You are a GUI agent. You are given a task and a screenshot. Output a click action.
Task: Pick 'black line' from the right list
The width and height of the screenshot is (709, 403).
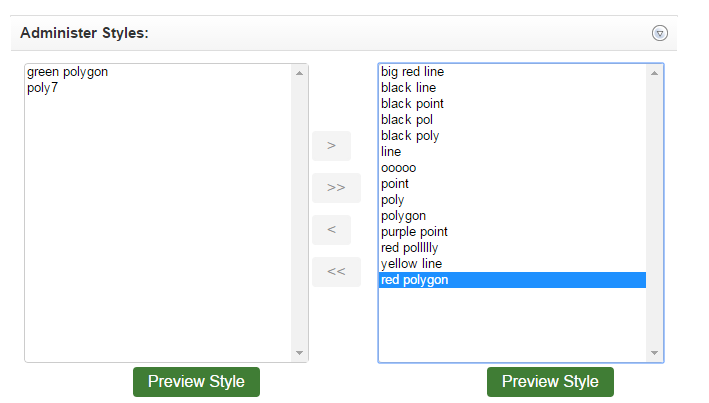[x=408, y=88]
